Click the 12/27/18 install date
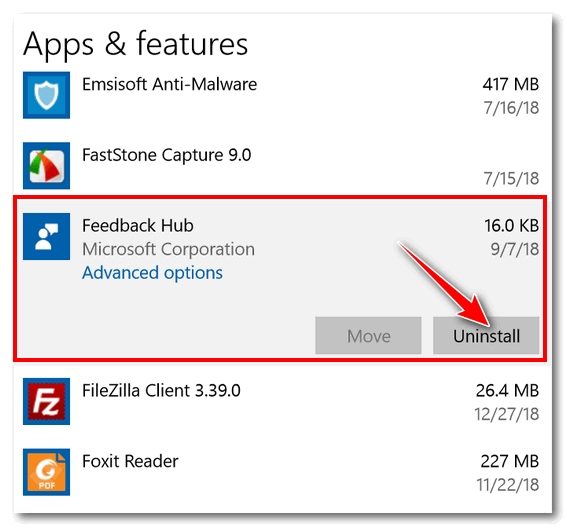 tap(506, 414)
